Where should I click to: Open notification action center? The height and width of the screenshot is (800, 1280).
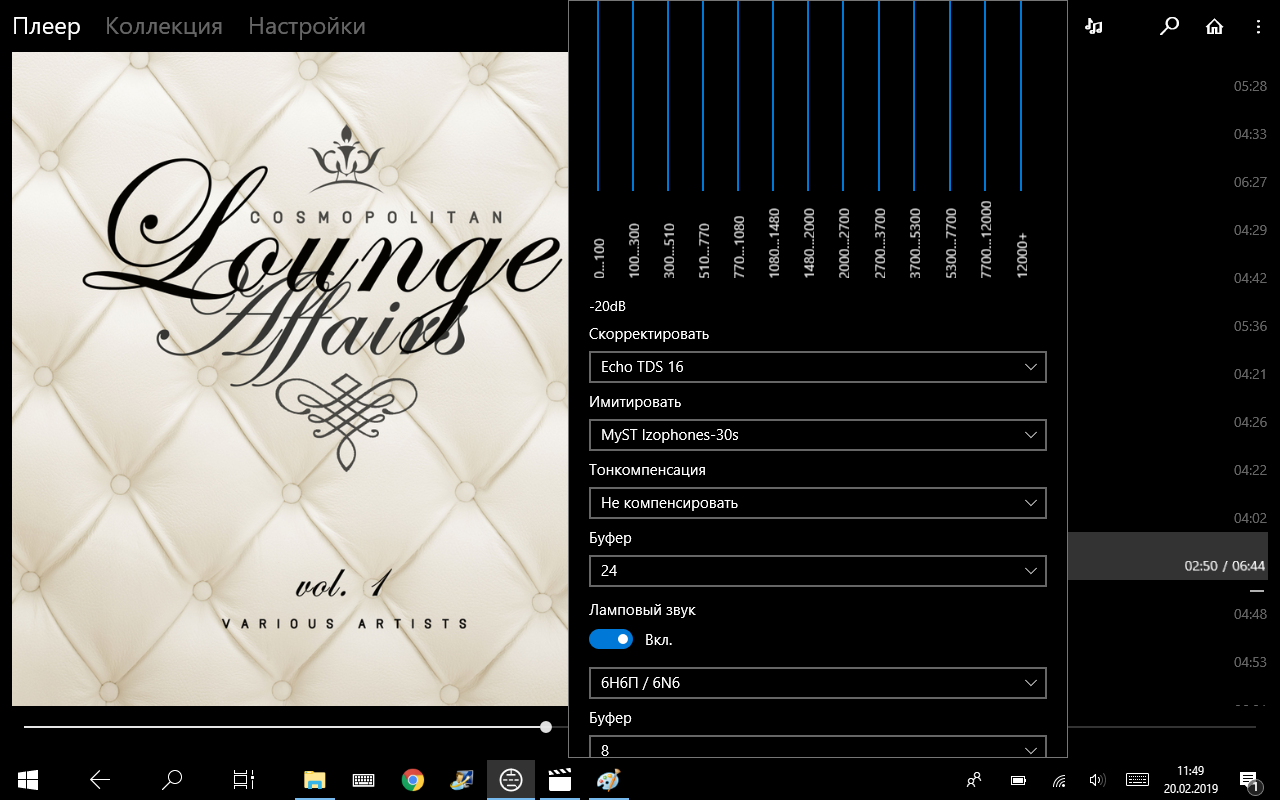coord(1249,780)
